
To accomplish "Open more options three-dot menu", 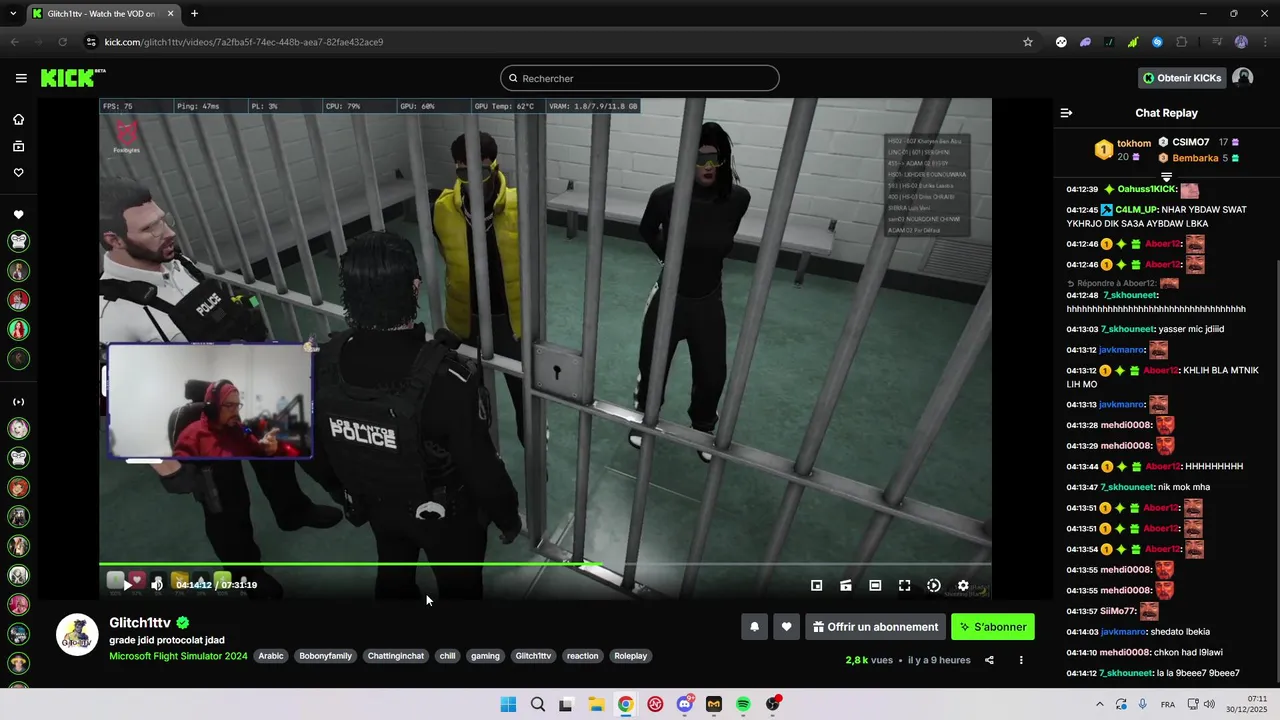I will click(1021, 660).
